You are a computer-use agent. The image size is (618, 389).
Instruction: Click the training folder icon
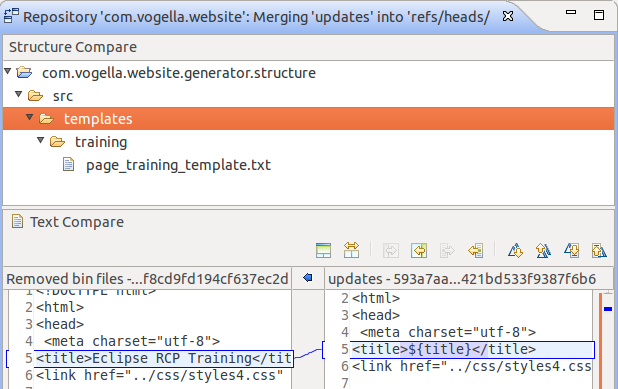[x=57, y=142]
